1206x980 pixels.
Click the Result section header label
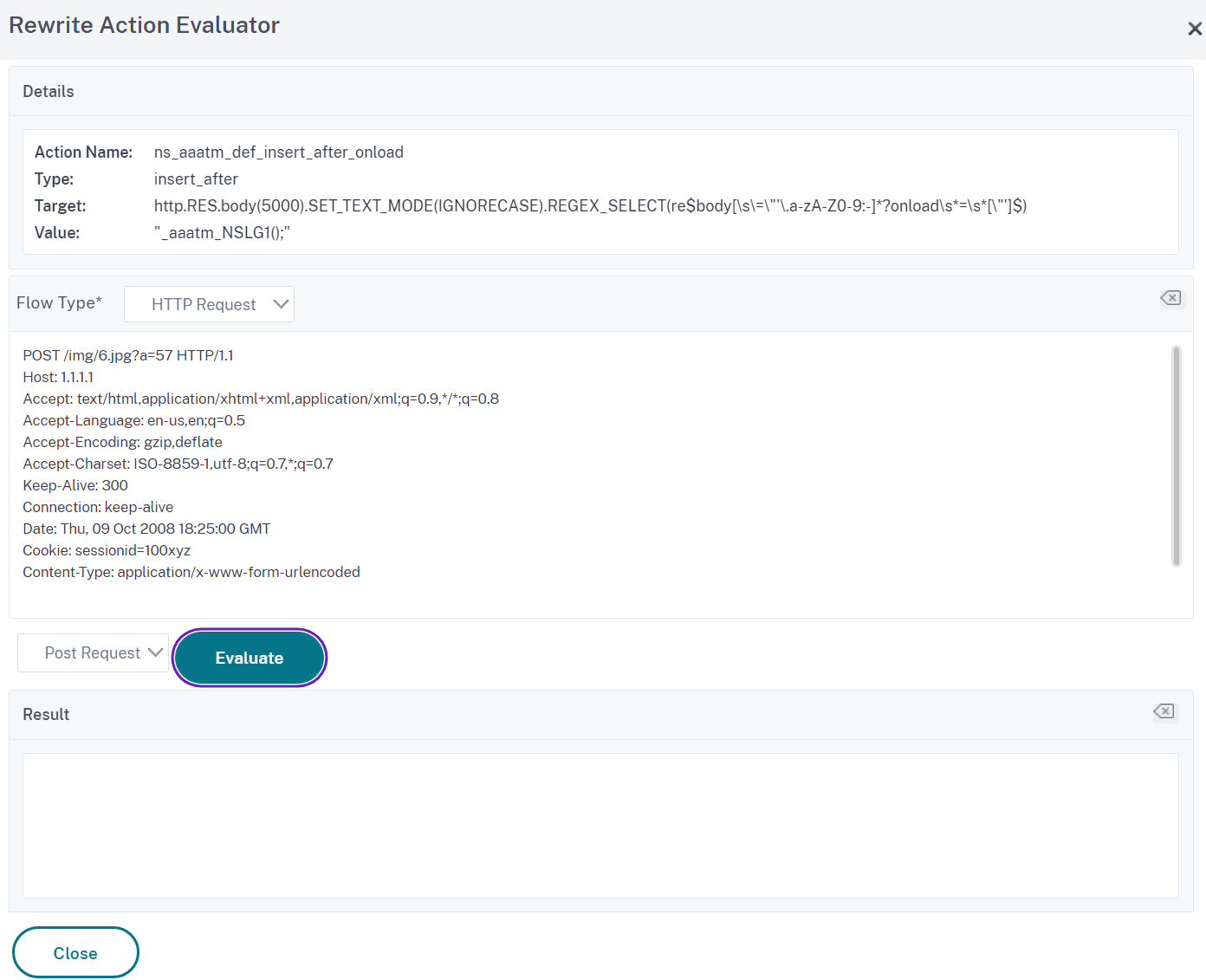click(46, 714)
